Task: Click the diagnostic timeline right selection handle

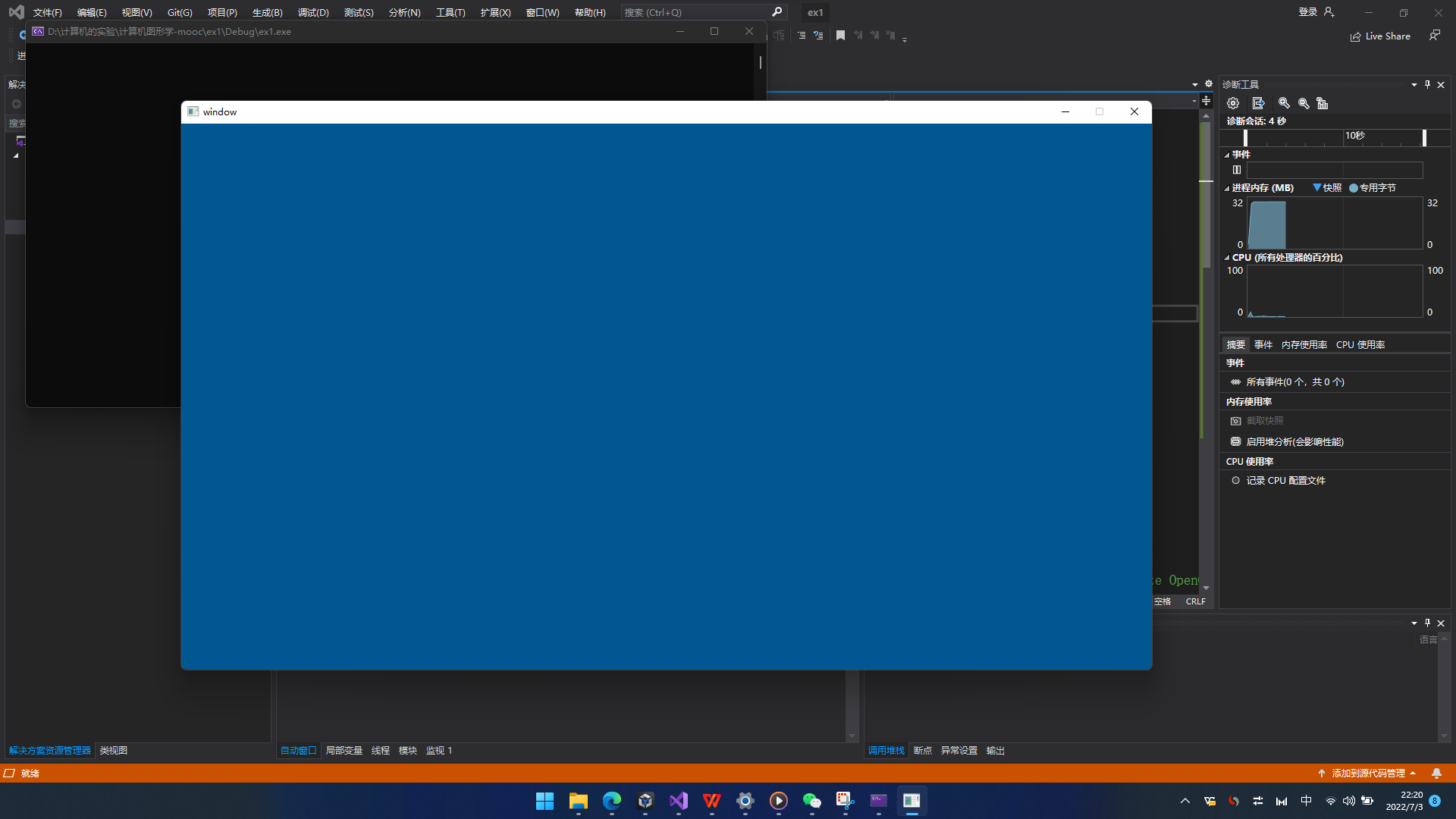Action: 1424,137
